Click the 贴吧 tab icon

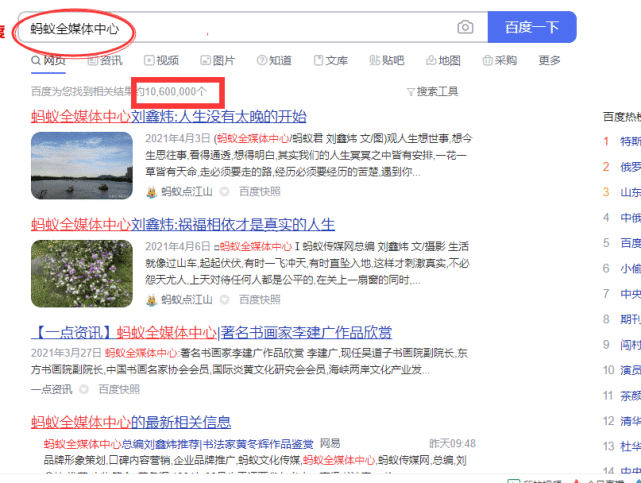[x=374, y=60]
